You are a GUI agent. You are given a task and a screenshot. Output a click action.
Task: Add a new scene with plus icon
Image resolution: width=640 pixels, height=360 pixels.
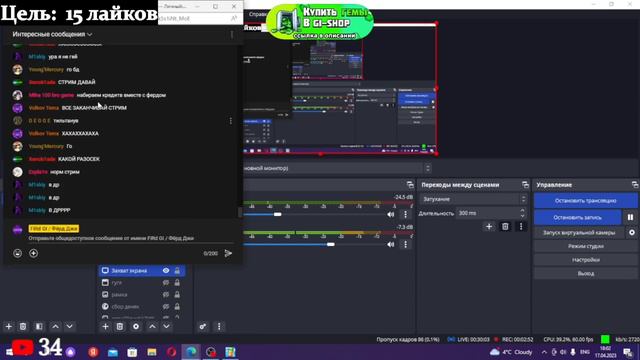pos(9,327)
